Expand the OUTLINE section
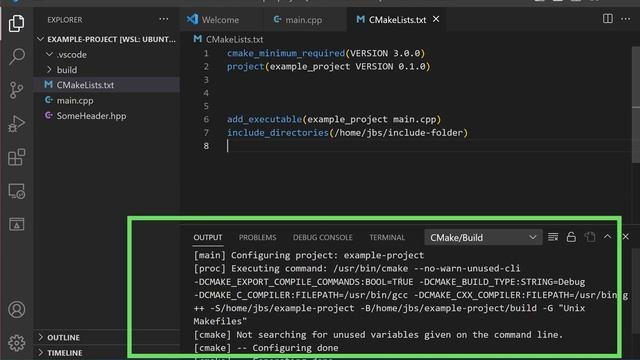The height and width of the screenshot is (360, 640). tap(107, 337)
